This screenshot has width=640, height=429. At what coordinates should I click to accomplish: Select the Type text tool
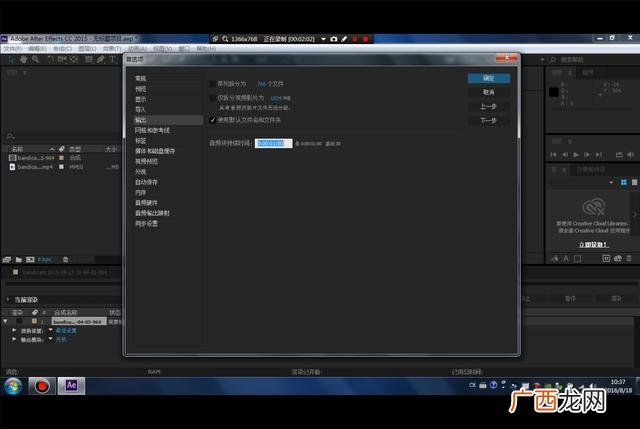[112, 60]
